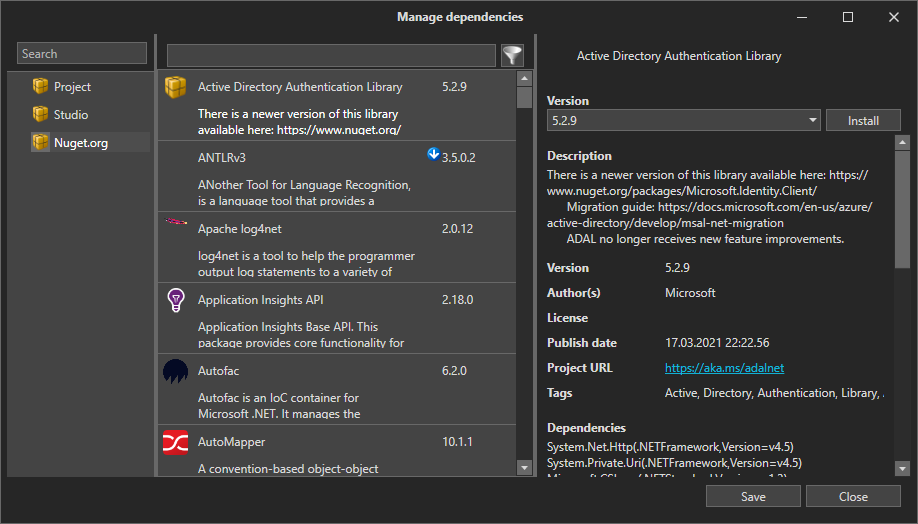The width and height of the screenshot is (918, 524).
Task: Select the Application Insights API package
Action: pos(337,318)
